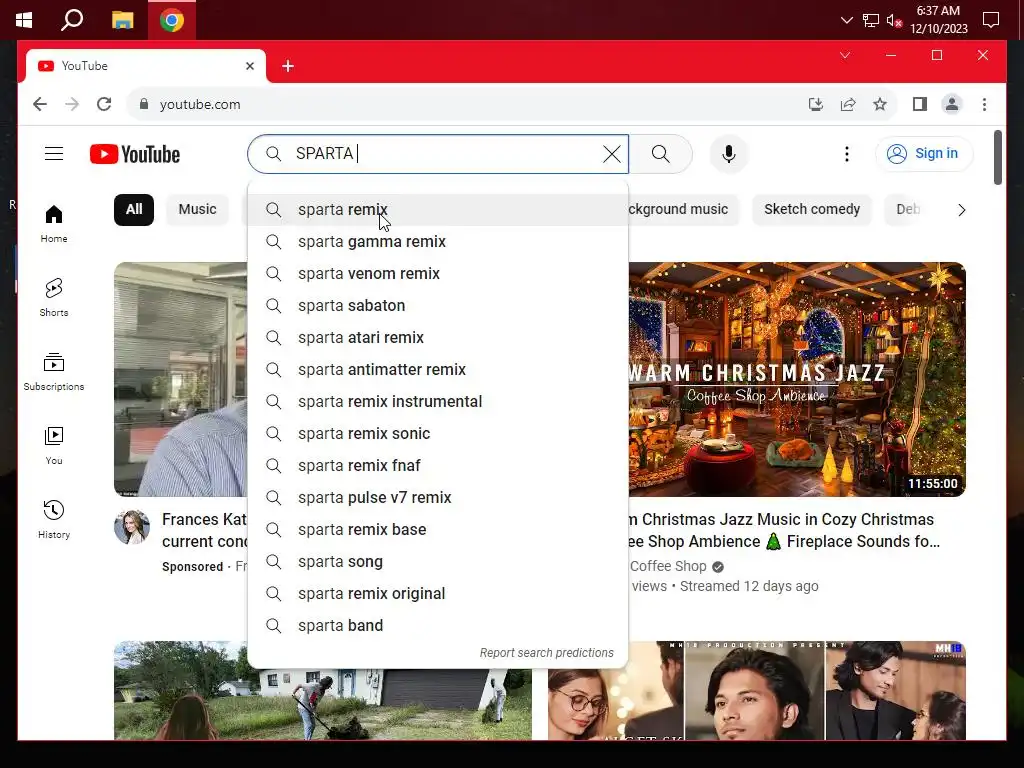Viewport: 1024px width, 768px height.
Task: Select the background music filter chip
Action: pyautogui.click(x=682, y=210)
